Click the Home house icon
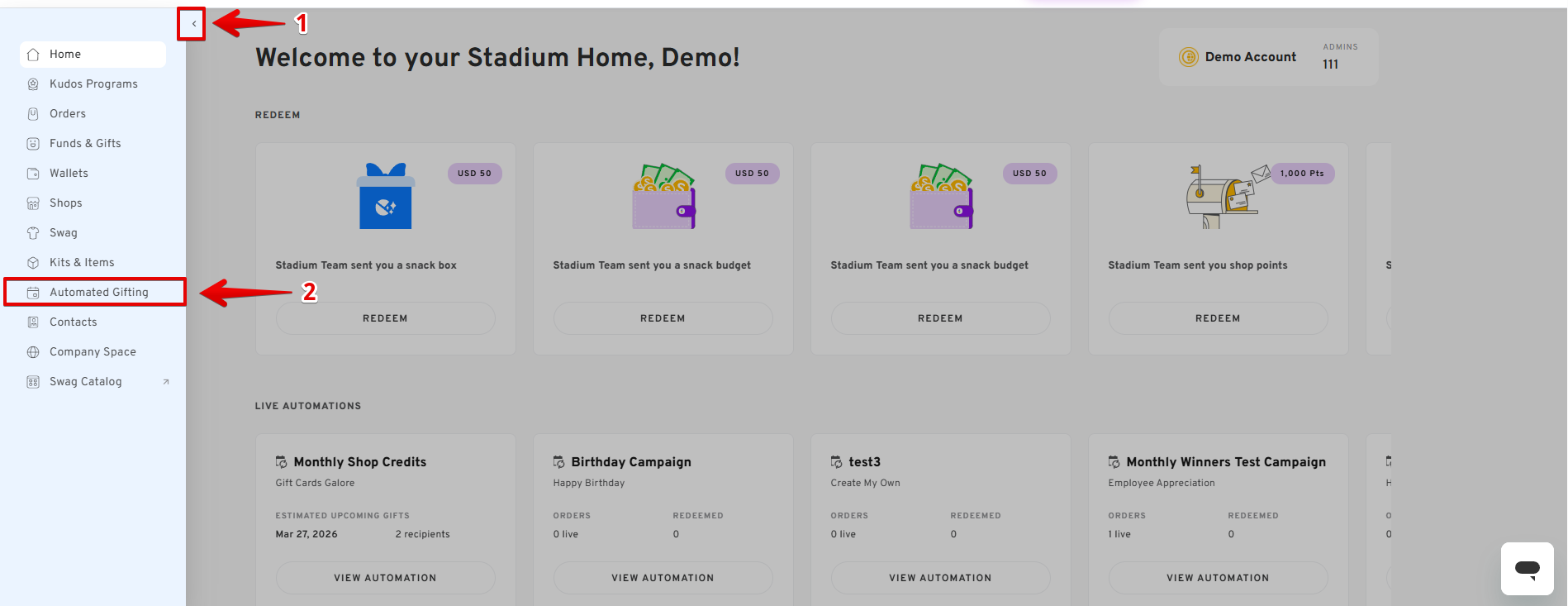The width and height of the screenshot is (1568, 606). (x=33, y=55)
